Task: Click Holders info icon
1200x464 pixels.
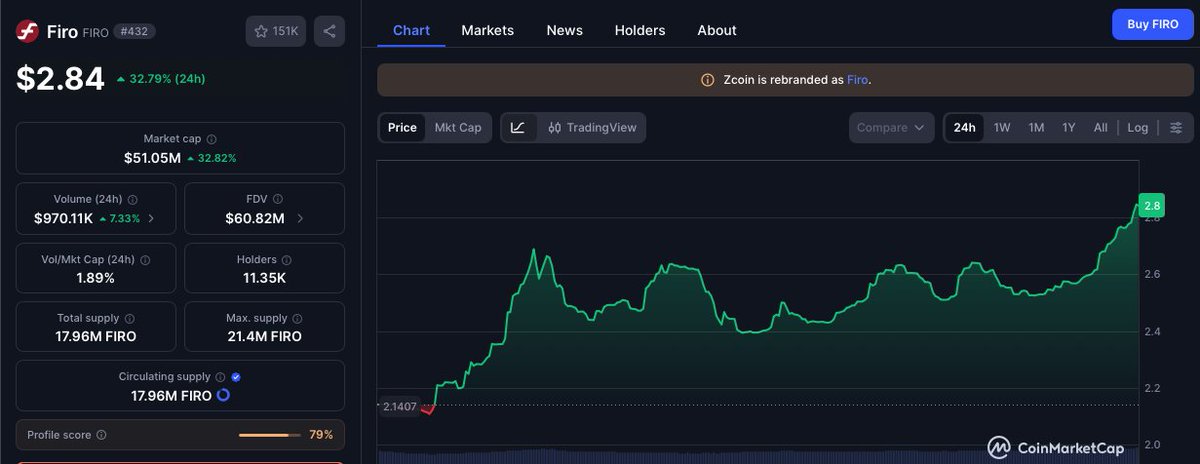Action: pos(287,260)
